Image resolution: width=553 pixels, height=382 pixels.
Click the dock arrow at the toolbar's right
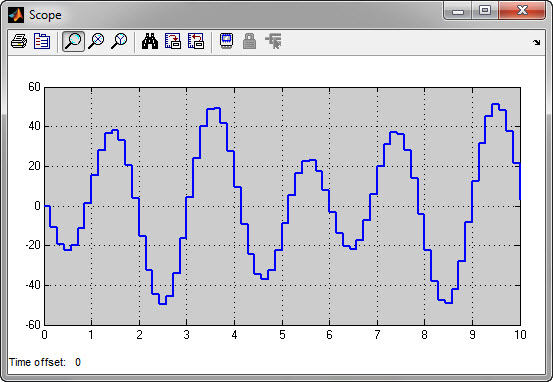point(536,42)
